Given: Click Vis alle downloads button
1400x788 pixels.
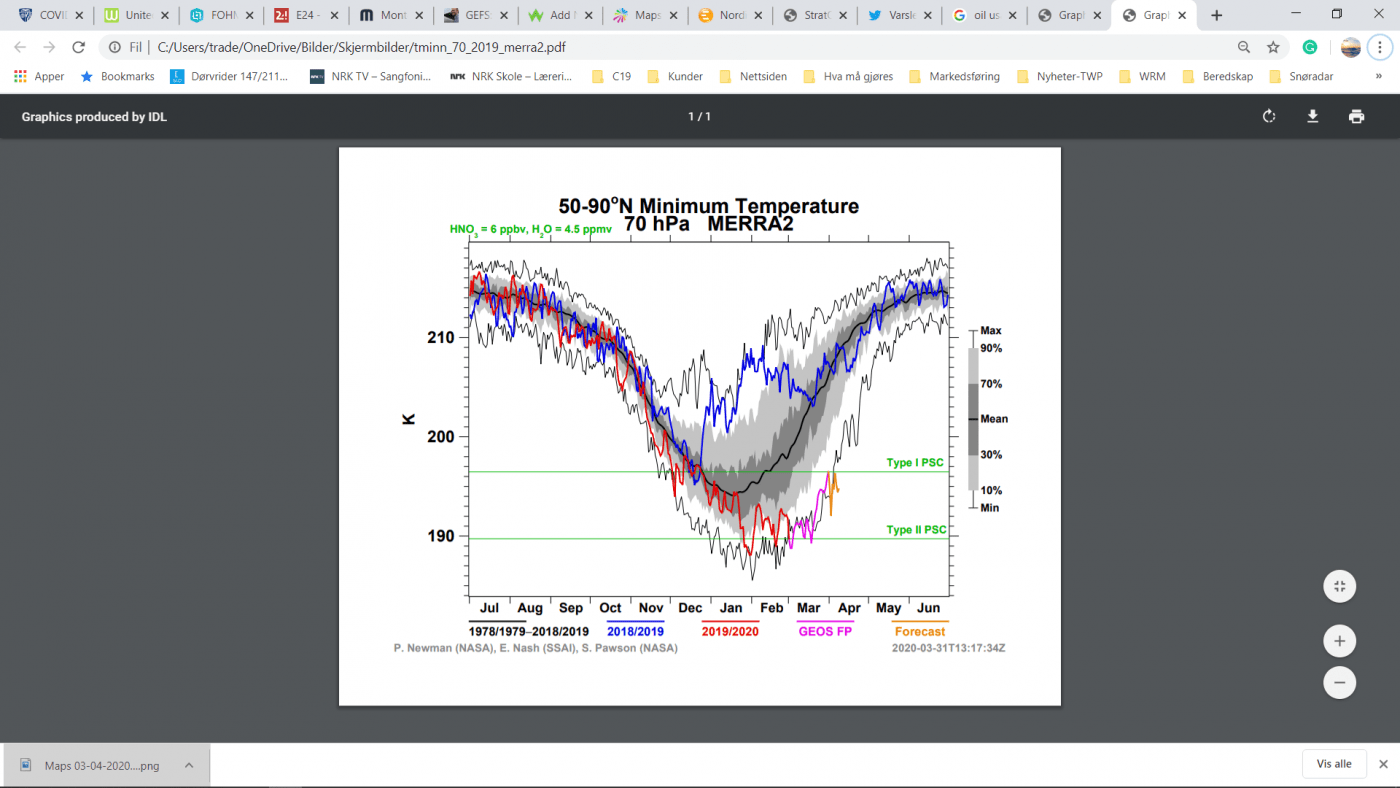Looking at the screenshot, I should 1334,764.
